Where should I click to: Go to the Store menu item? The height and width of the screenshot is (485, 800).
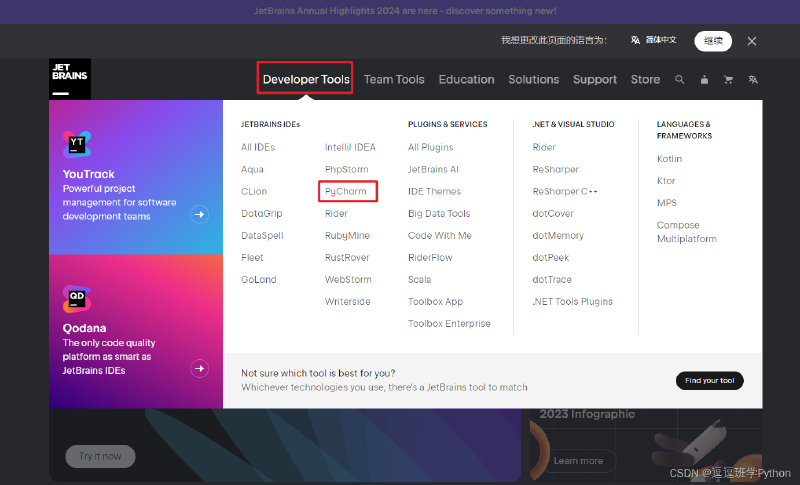coord(645,80)
